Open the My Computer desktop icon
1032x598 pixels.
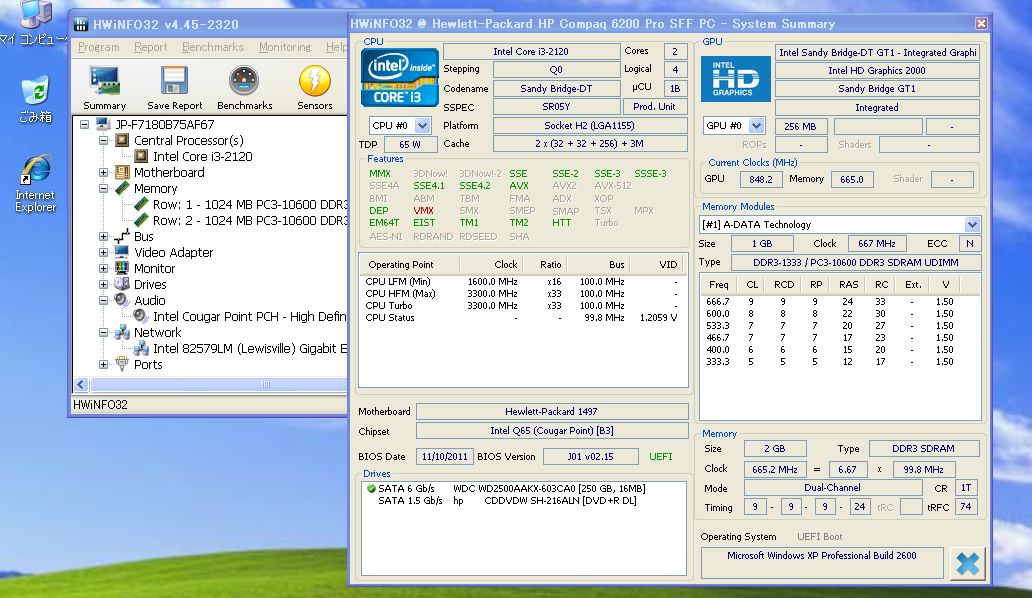tap(33, 24)
